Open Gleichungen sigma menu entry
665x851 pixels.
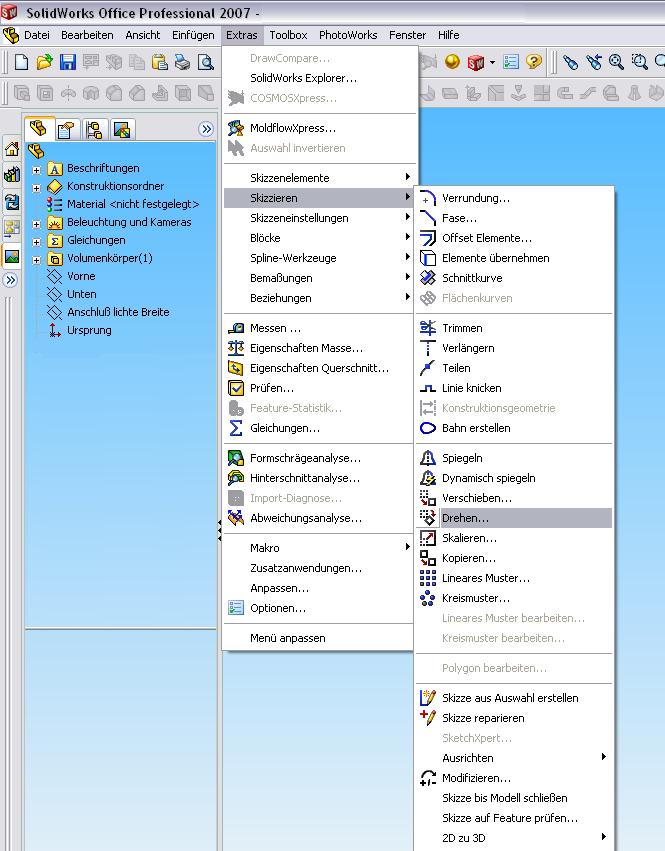click(x=320, y=428)
